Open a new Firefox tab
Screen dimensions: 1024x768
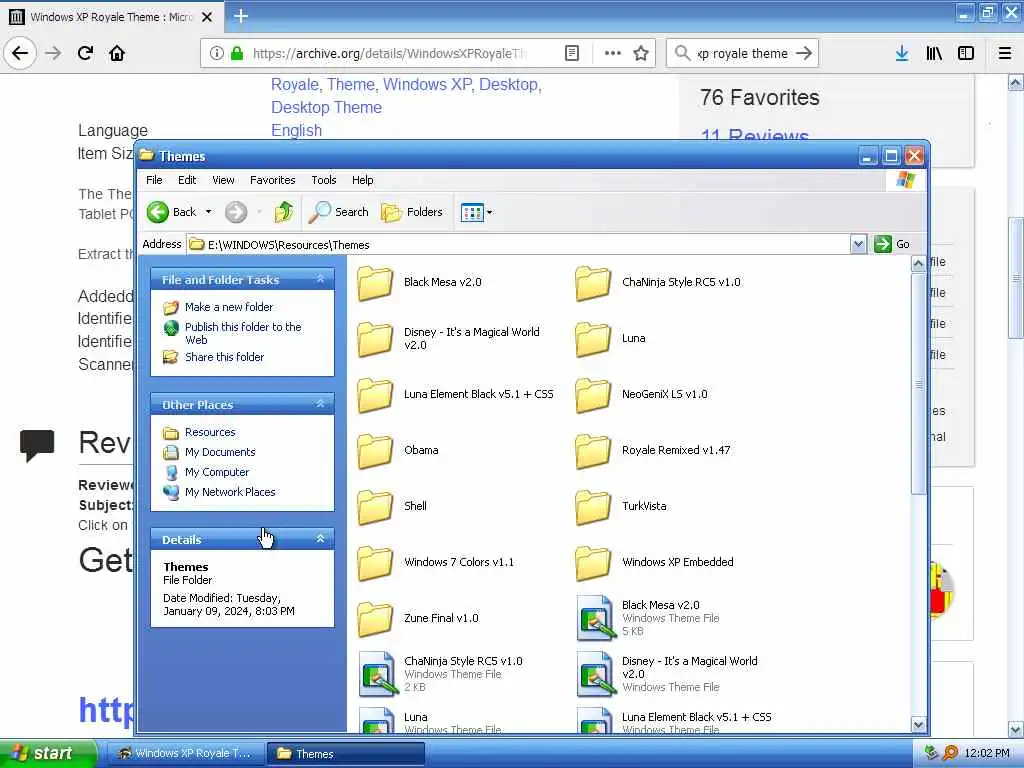tap(241, 16)
